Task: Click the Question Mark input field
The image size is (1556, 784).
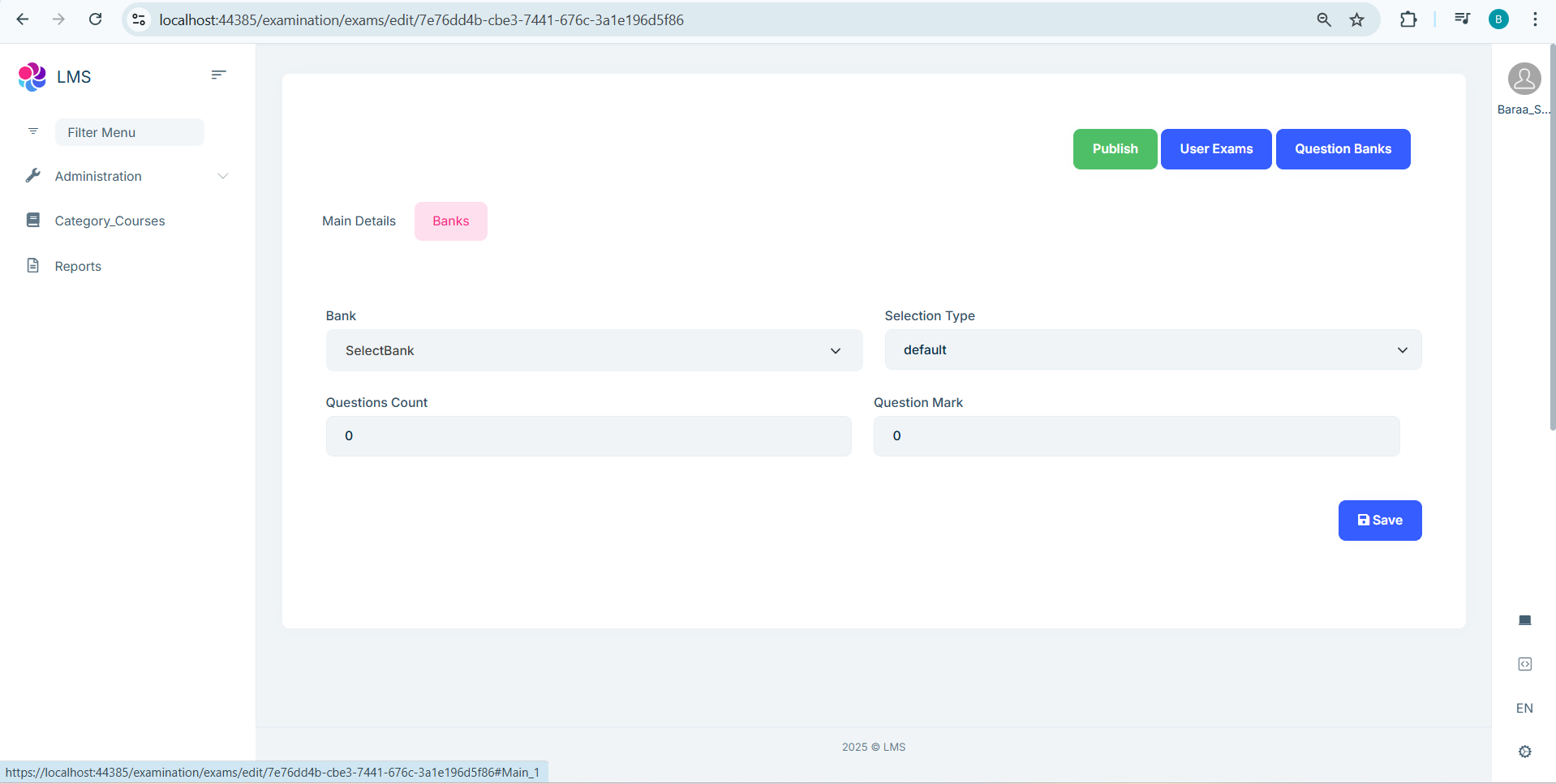Action: 1137,436
